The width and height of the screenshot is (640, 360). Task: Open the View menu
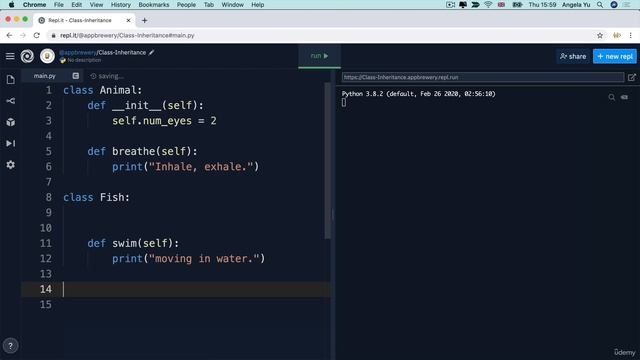(96, 5)
